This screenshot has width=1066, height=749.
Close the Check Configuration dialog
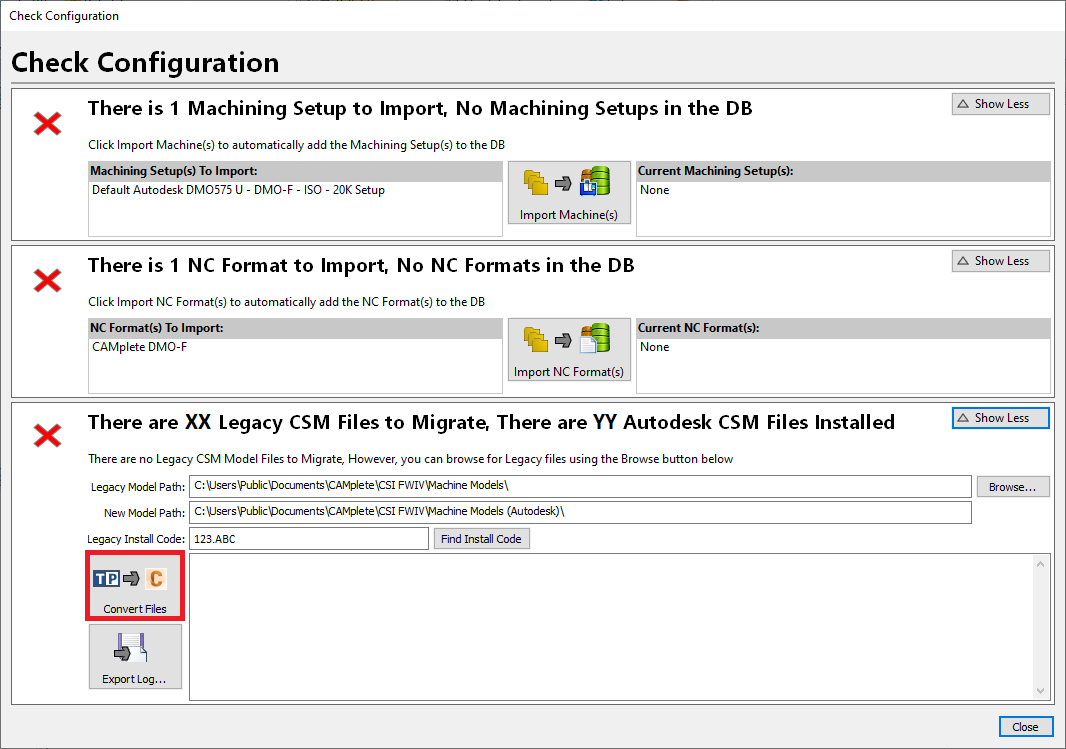(x=1025, y=727)
